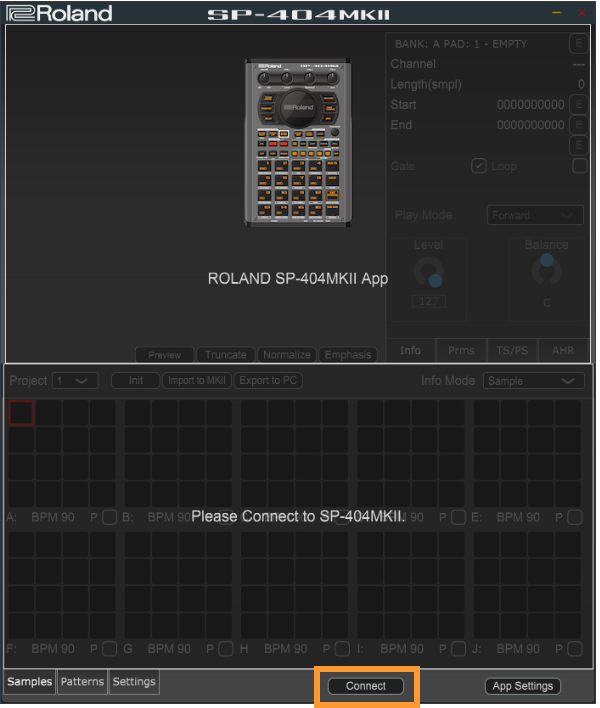Click the Init button
The height and width of the screenshot is (708, 600).
(x=135, y=380)
